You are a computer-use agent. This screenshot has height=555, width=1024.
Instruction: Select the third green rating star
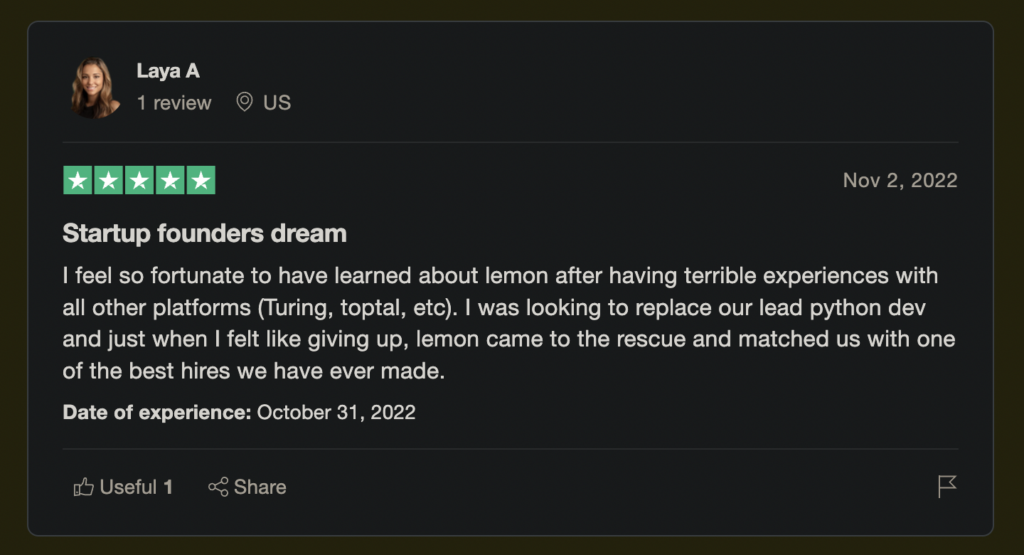pyautogui.click(x=139, y=180)
